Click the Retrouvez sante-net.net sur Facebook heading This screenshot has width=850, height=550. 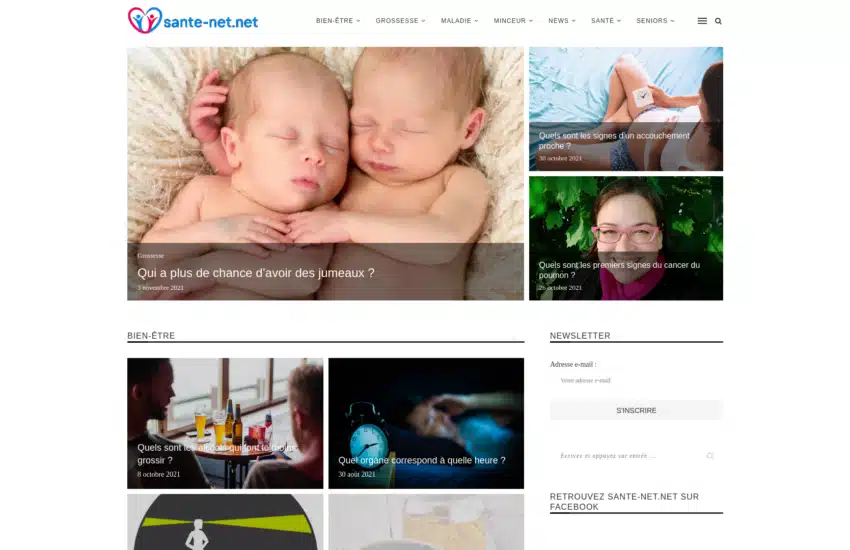tap(624, 502)
